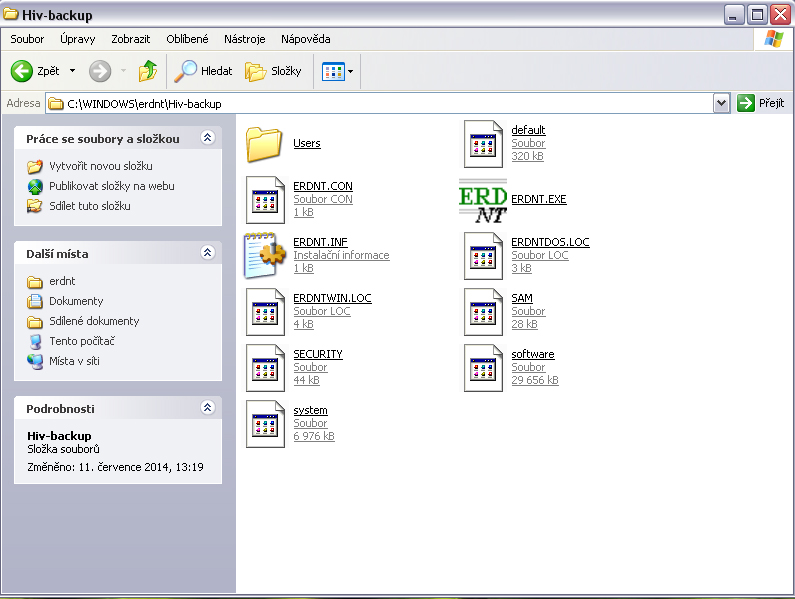Open Hledat search magnifier
This screenshot has height=599, width=795.
186,71
